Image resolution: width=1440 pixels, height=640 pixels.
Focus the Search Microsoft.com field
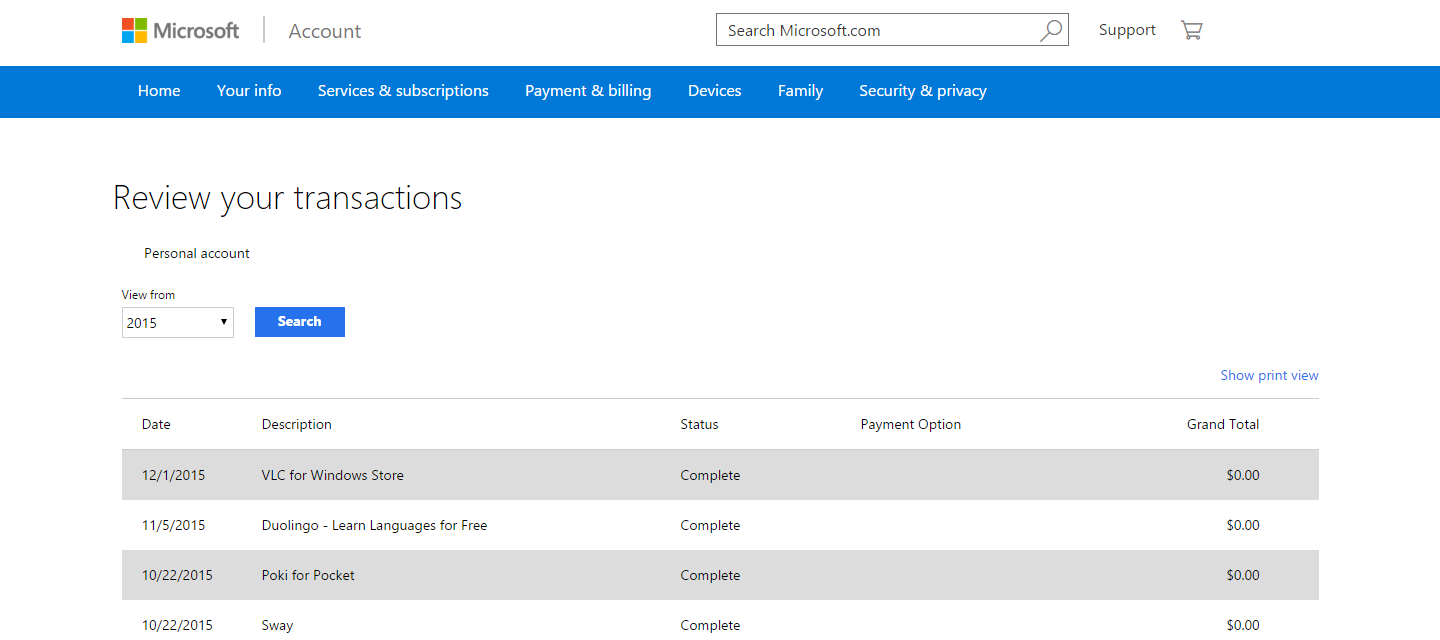(892, 30)
